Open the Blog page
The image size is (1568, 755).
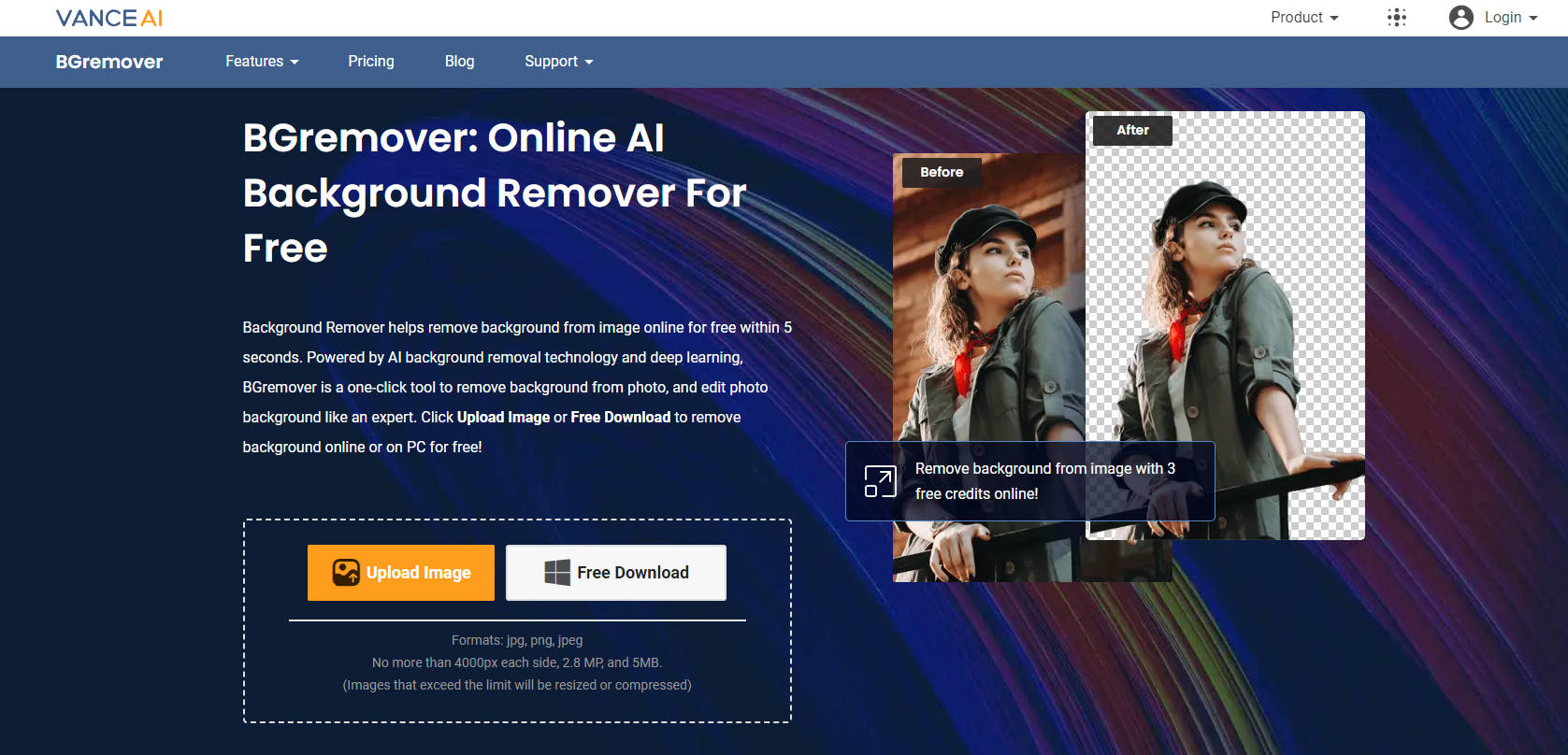point(459,62)
